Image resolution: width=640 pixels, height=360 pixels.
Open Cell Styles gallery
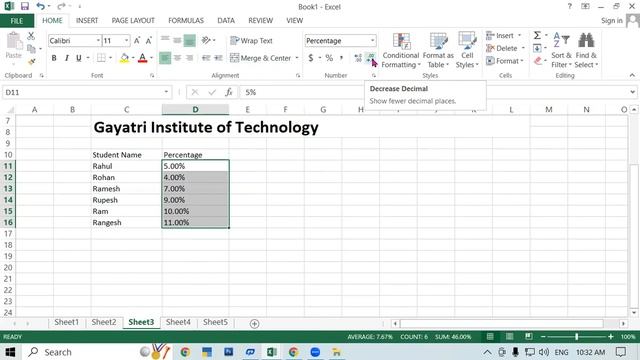click(x=467, y=50)
